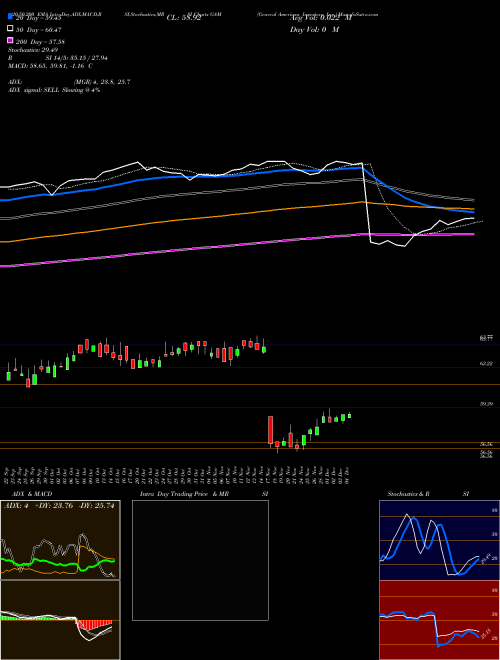Select the '50 Day - 60.47' legend text

(39, 30)
